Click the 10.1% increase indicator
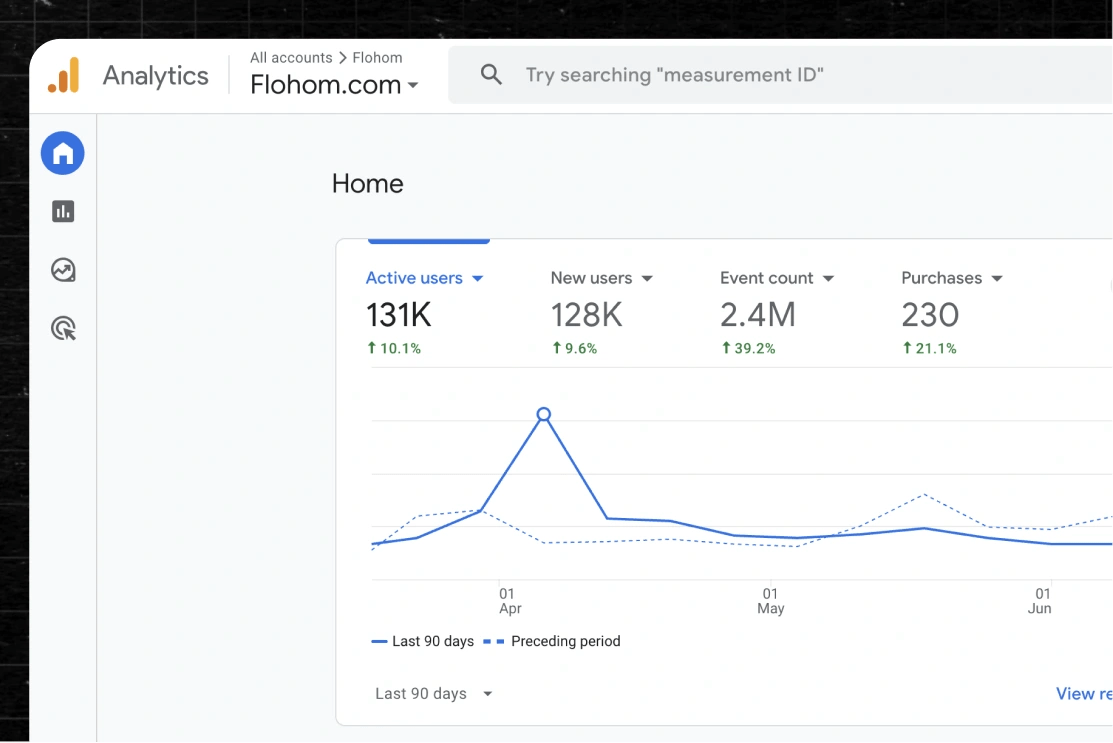 (394, 348)
